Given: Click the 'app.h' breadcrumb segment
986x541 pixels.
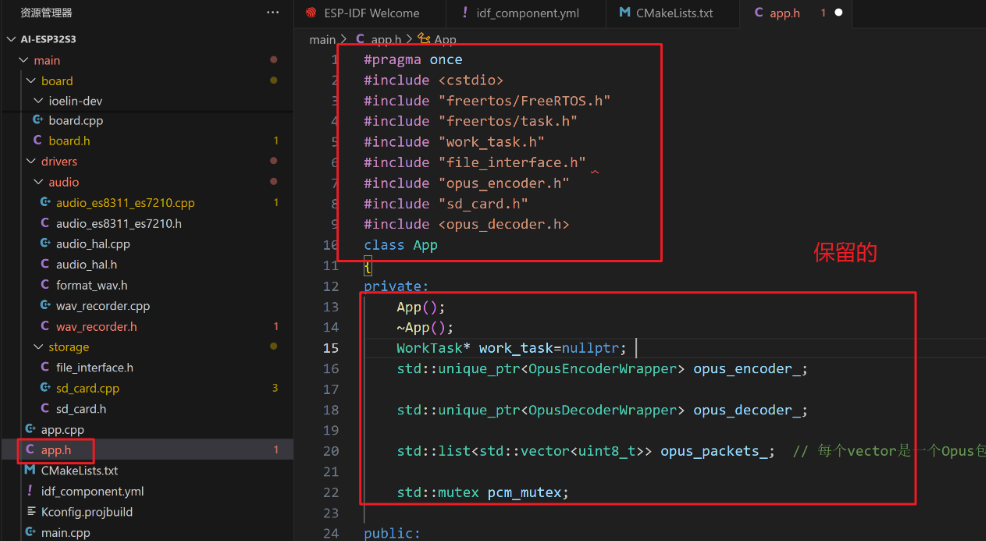Looking at the screenshot, I should tap(385, 40).
